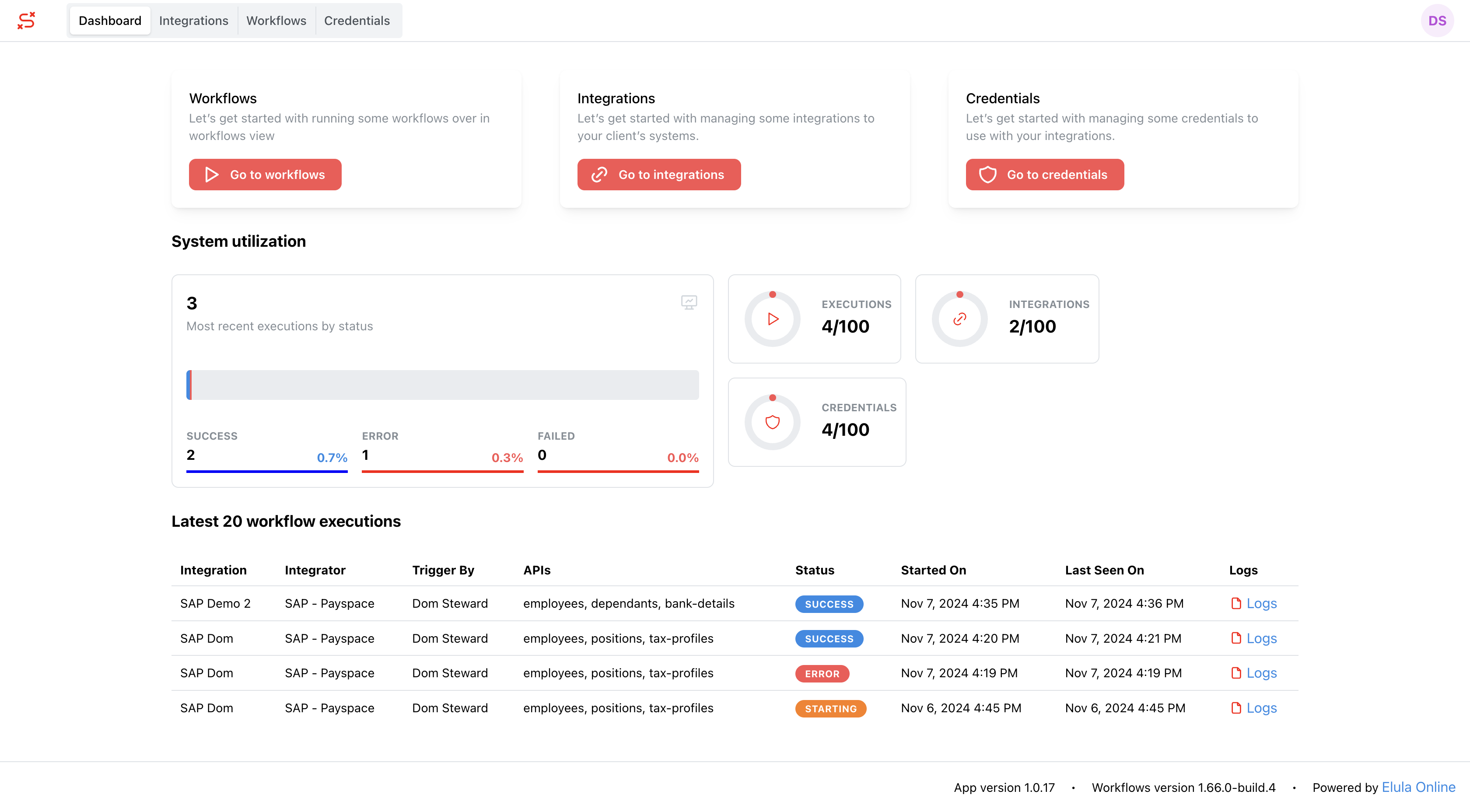Click the STARTING status badge

coord(831,709)
